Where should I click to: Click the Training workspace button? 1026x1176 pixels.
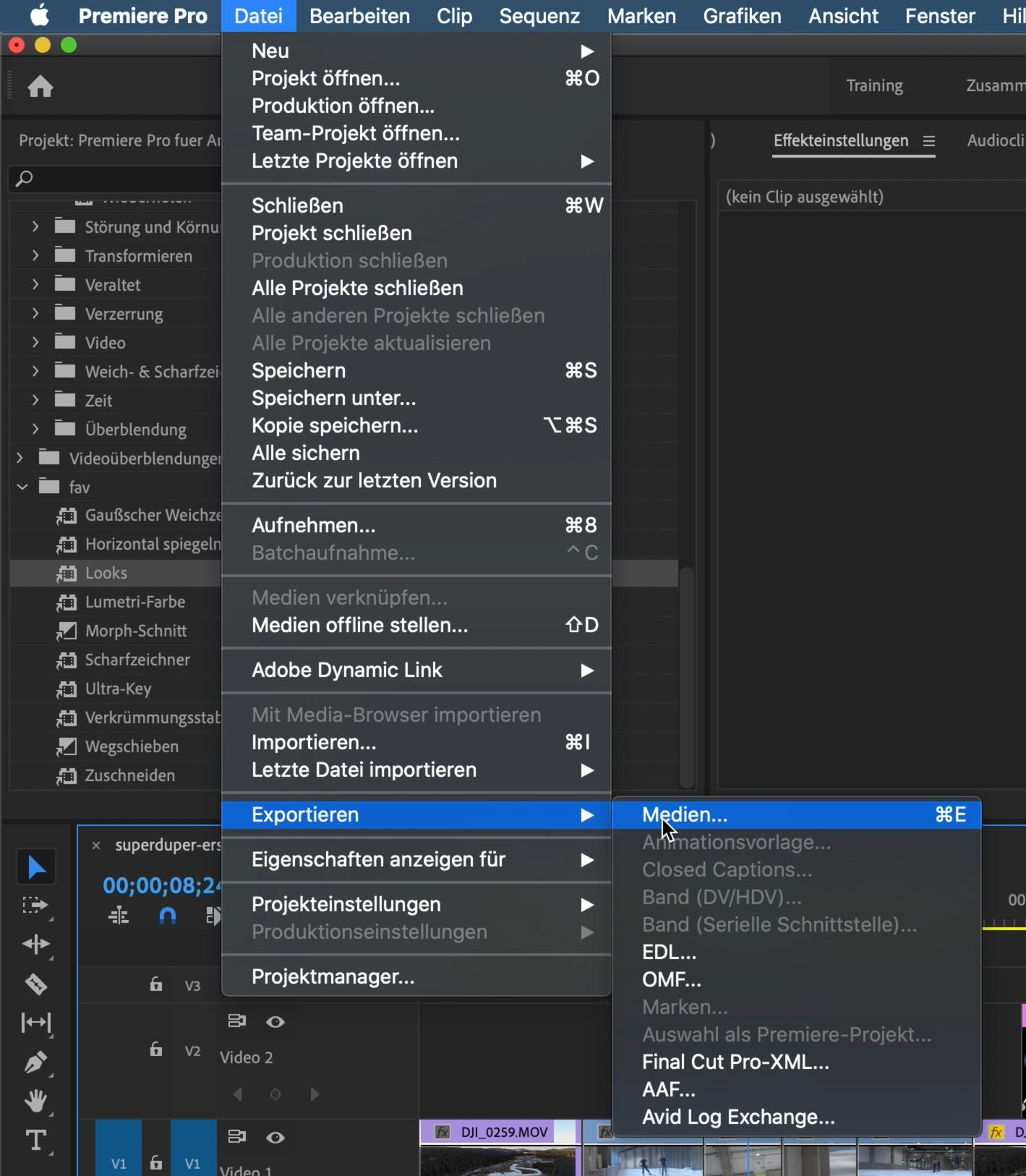click(x=874, y=85)
